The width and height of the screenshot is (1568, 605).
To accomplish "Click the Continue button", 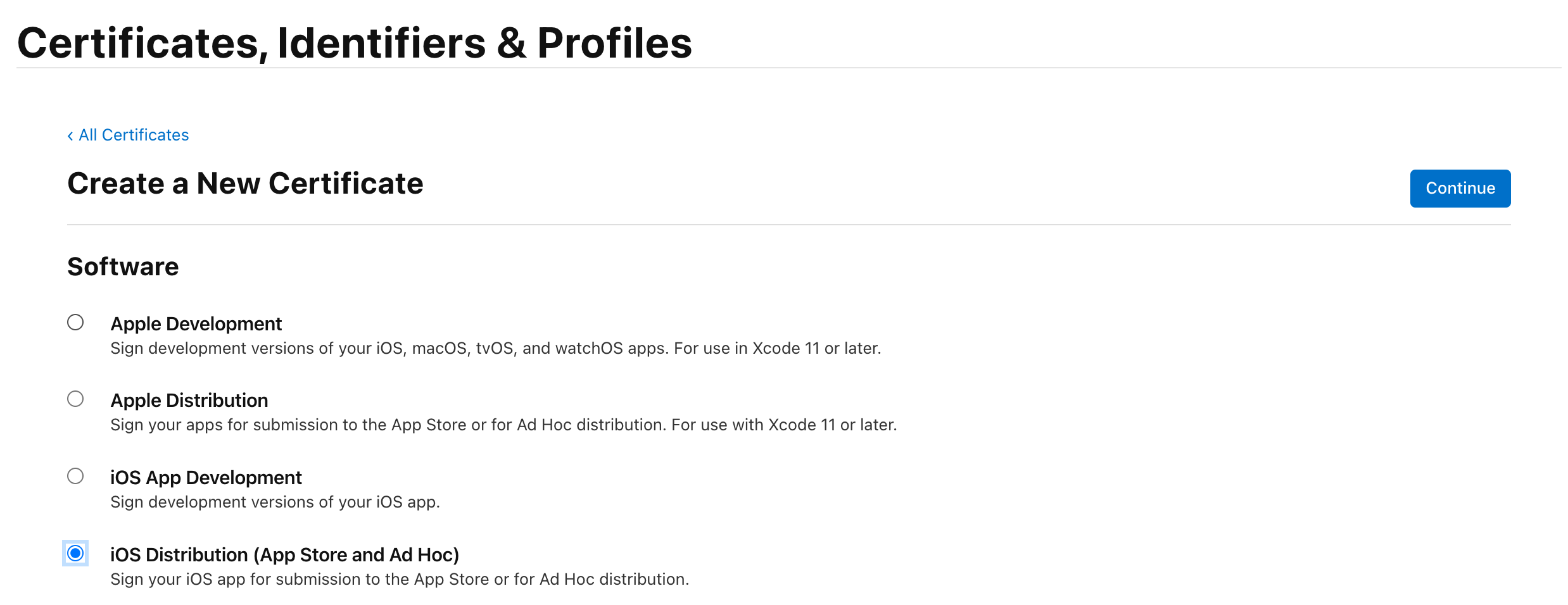I will pos(1460,188).
